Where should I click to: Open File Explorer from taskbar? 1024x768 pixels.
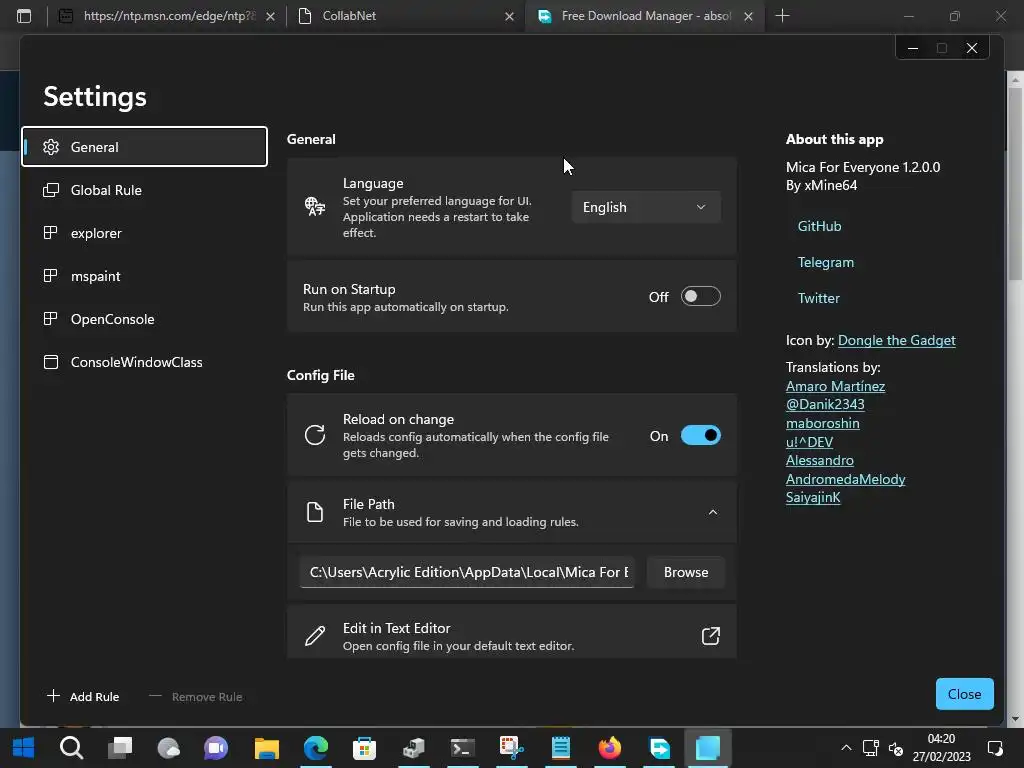coord(266,748)
